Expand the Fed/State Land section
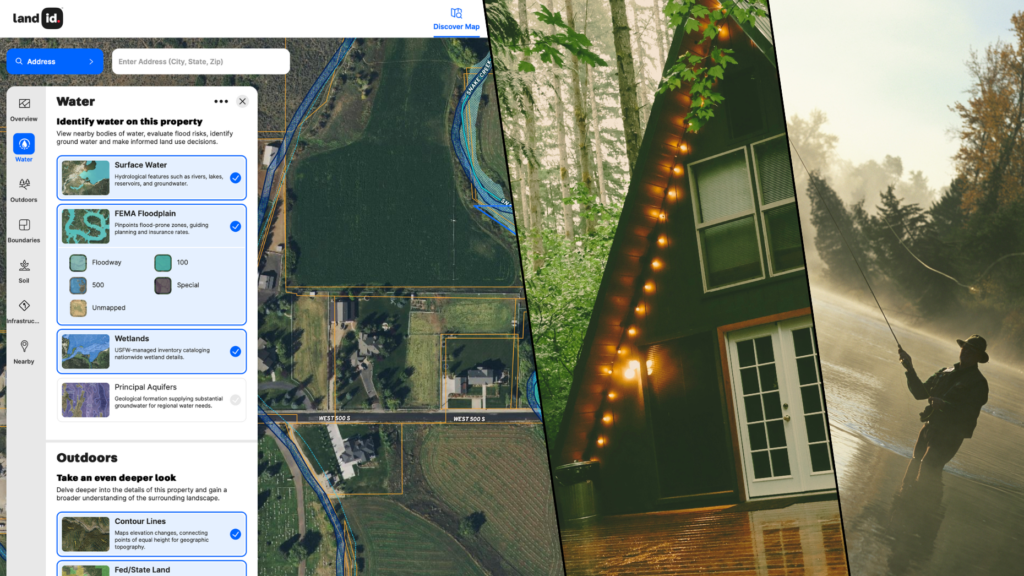This screenshot has width=1024, height=576. 150,570
